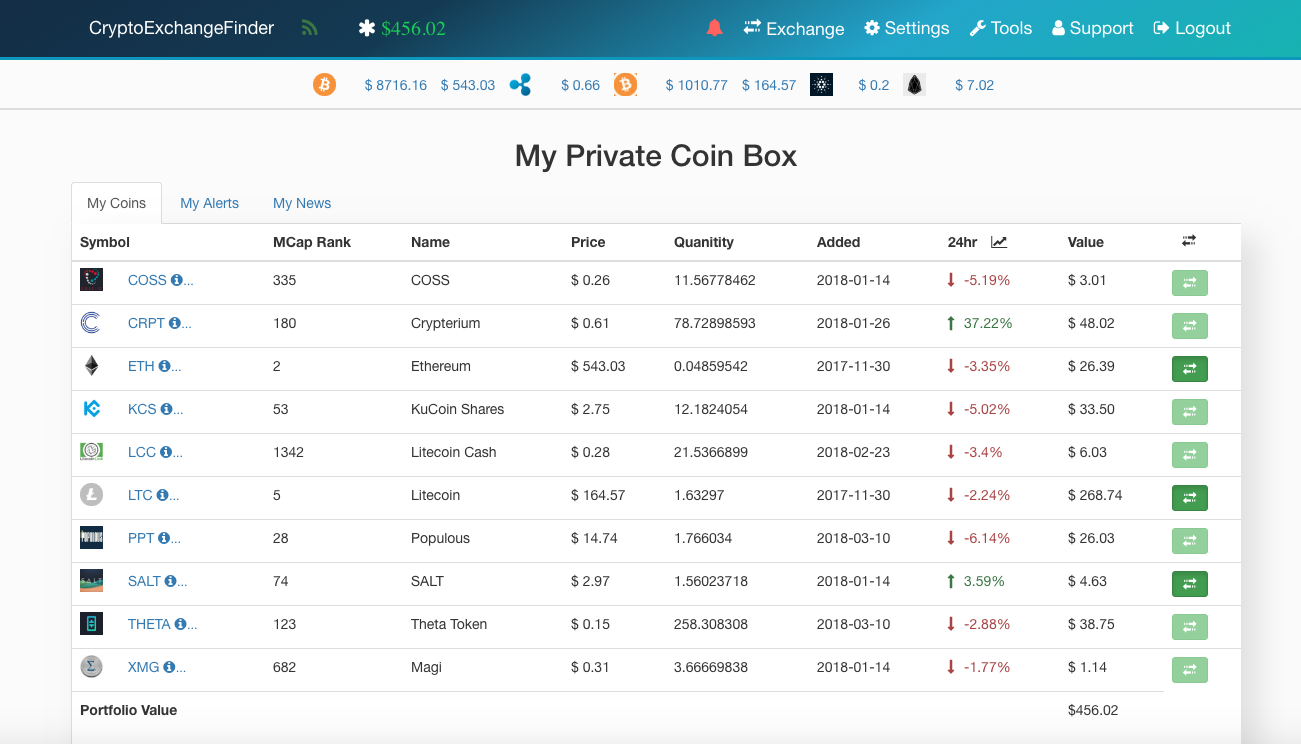Click the $ 8716.16 ticker price

[396, 85]
